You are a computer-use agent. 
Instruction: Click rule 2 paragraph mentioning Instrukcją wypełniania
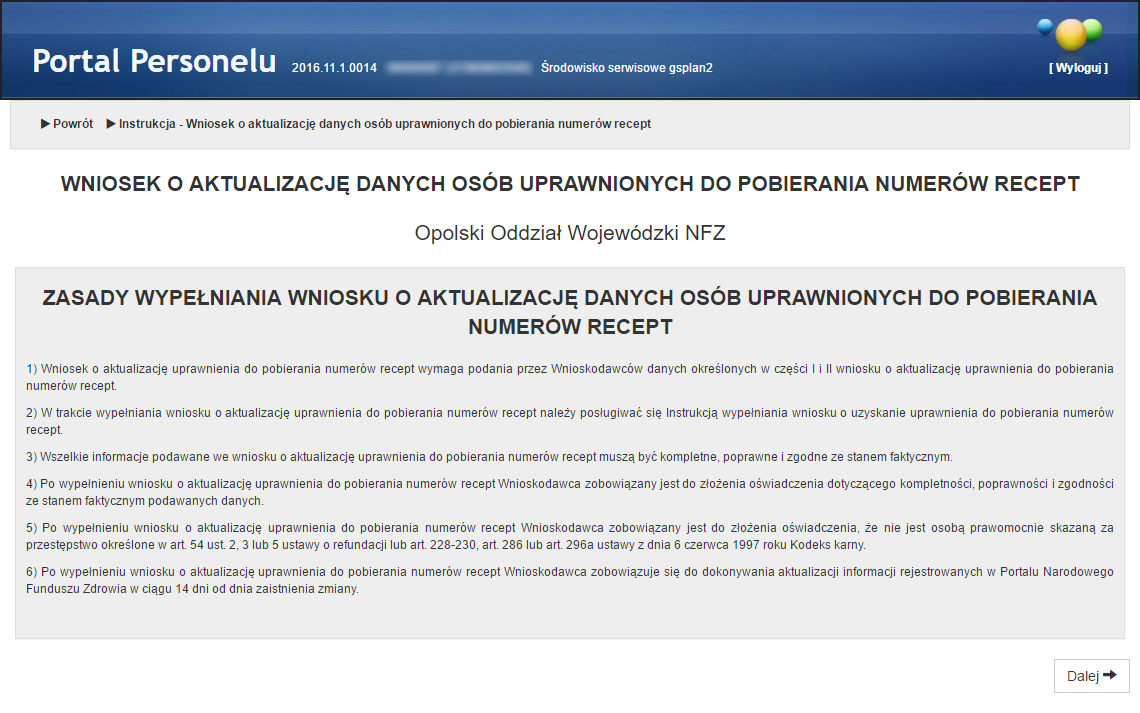point(569,421)
